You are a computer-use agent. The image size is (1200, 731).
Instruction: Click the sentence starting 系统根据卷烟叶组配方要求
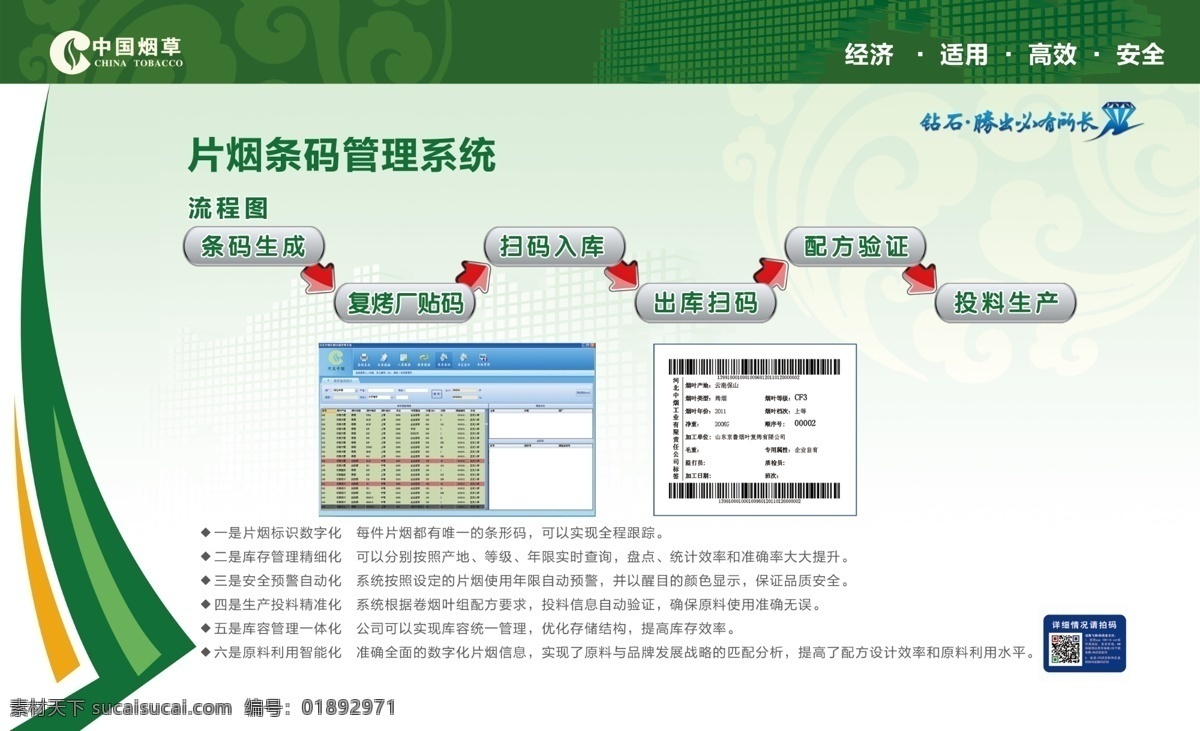pos(589,605)
